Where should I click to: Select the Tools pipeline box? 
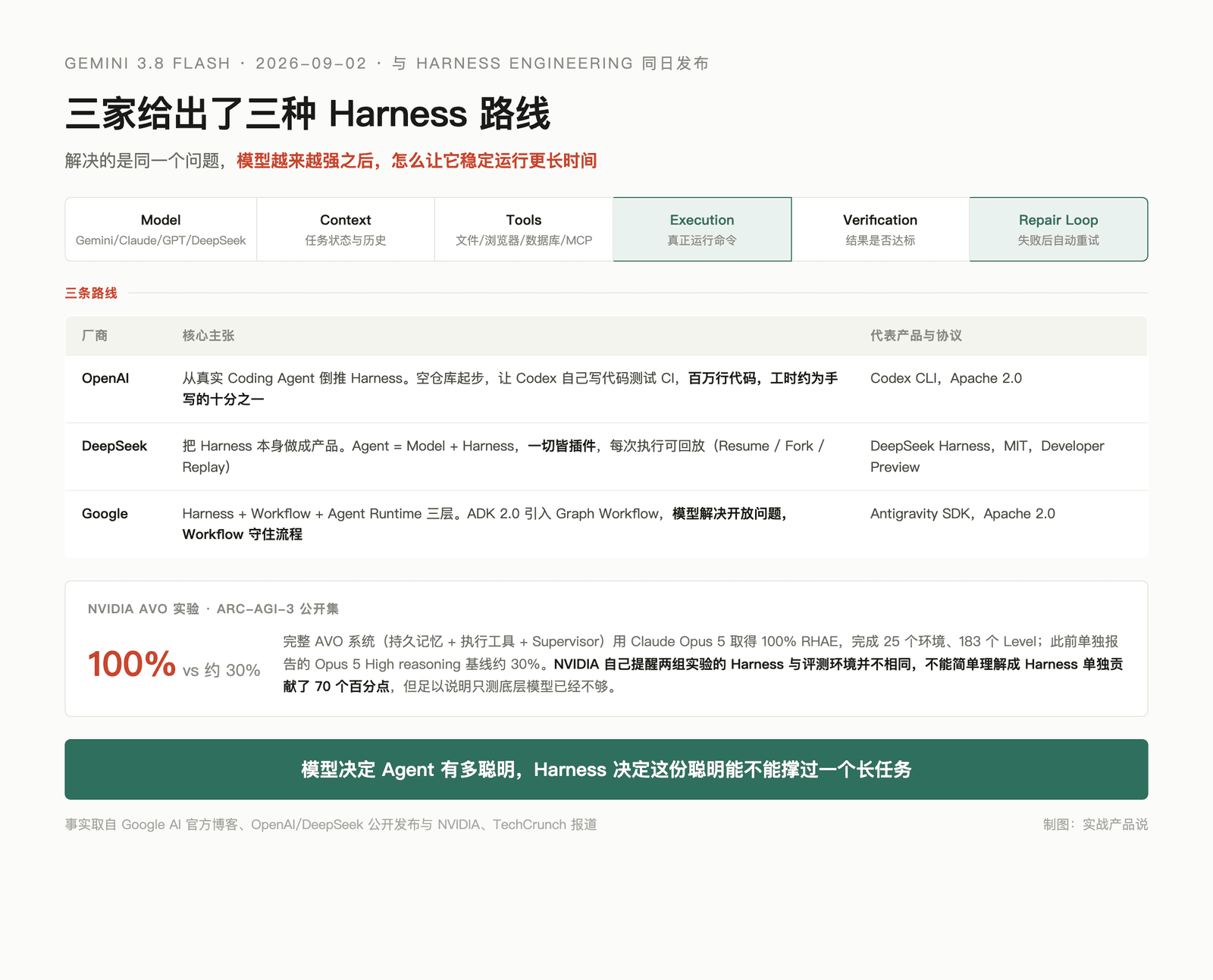[x=524, y=230]
